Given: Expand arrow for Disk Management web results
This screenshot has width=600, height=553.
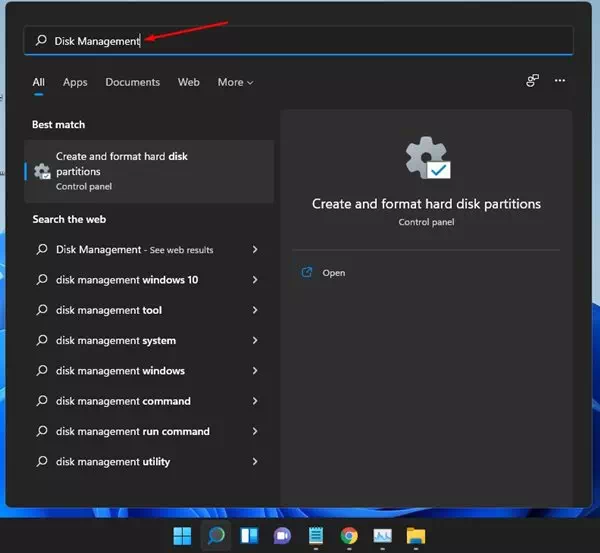Looking at the screenshot, I should (255, 250).
